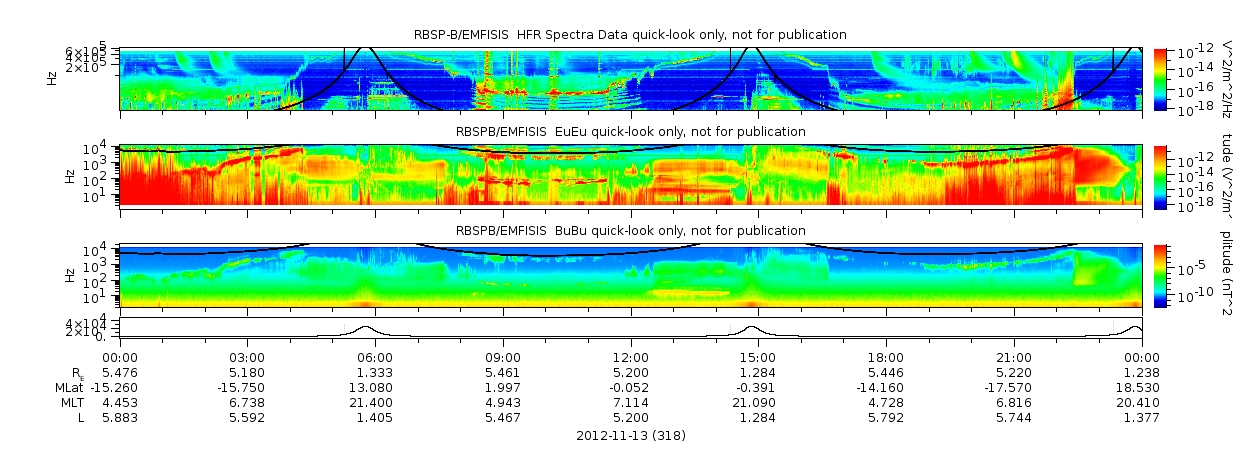Click the (nT^2 amplitude unit label
This screenshot has height=449, width=1250.
coord(1228,275)
